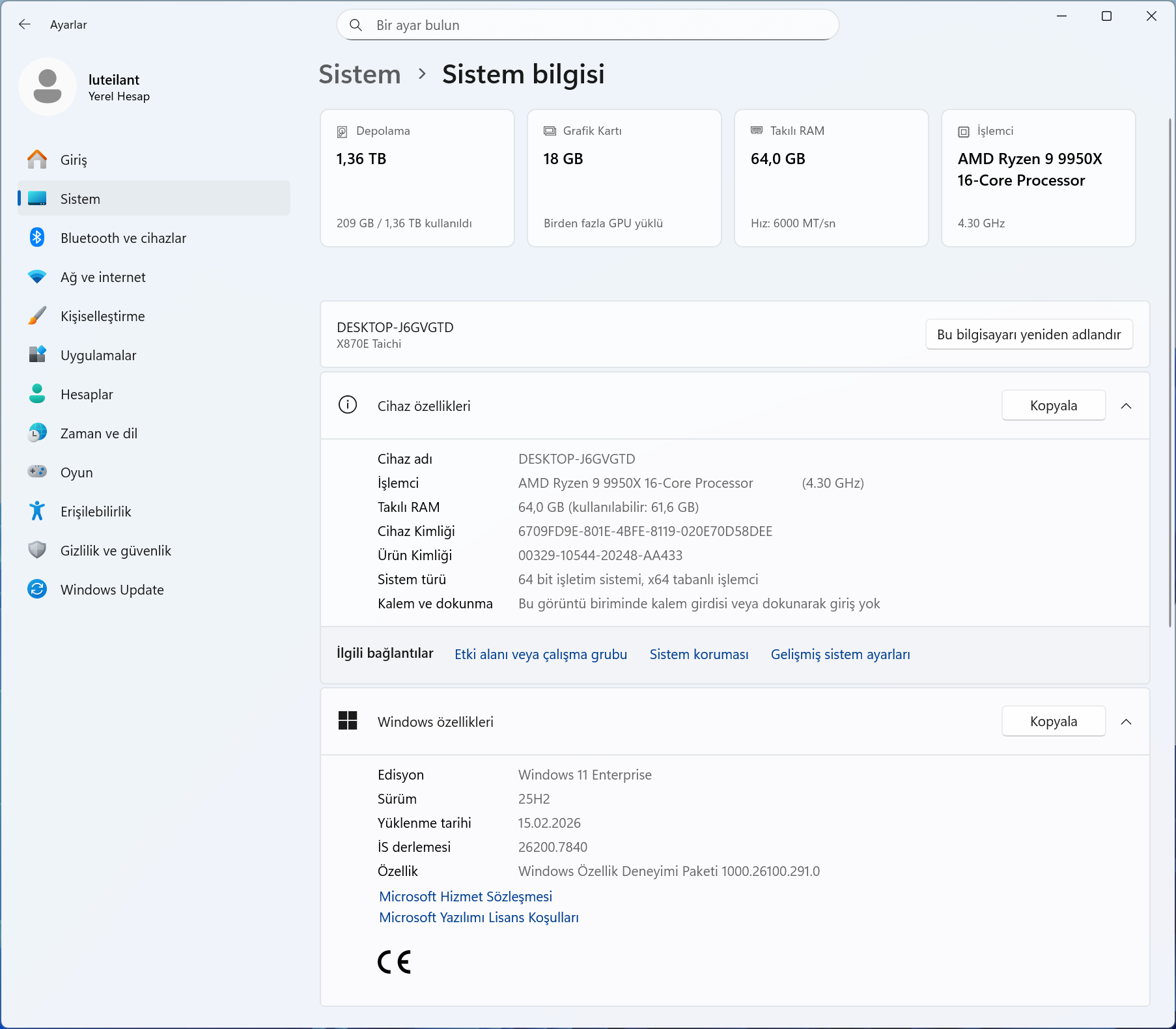Select Hesaplar in sidebar

pos(154,394)
